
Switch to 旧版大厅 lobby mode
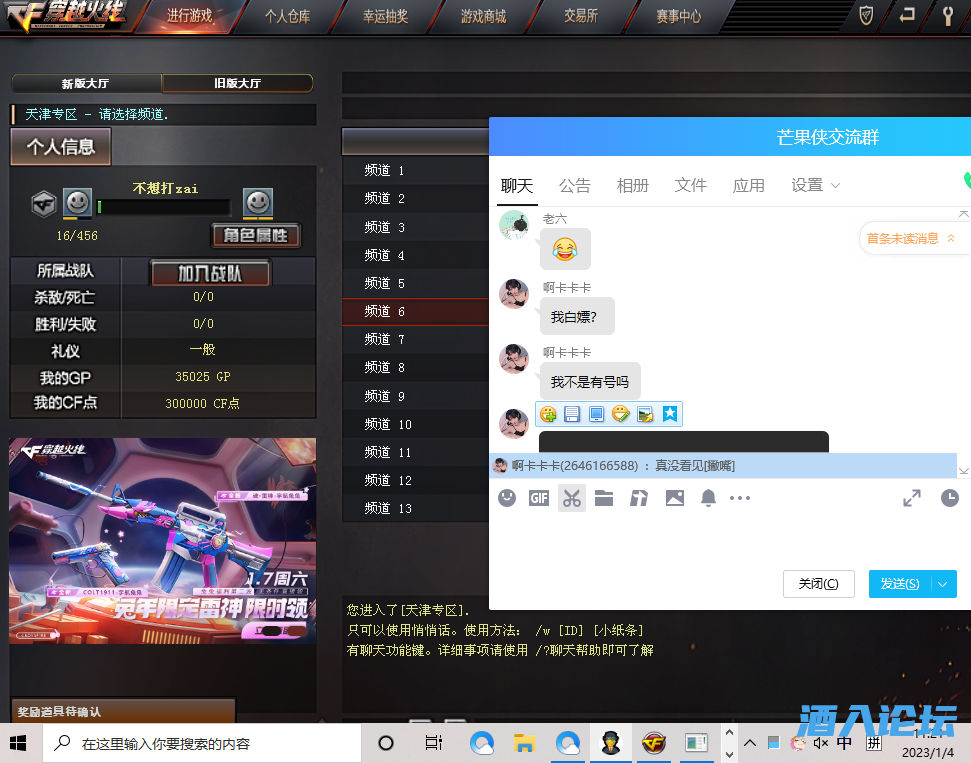point(238,83)
